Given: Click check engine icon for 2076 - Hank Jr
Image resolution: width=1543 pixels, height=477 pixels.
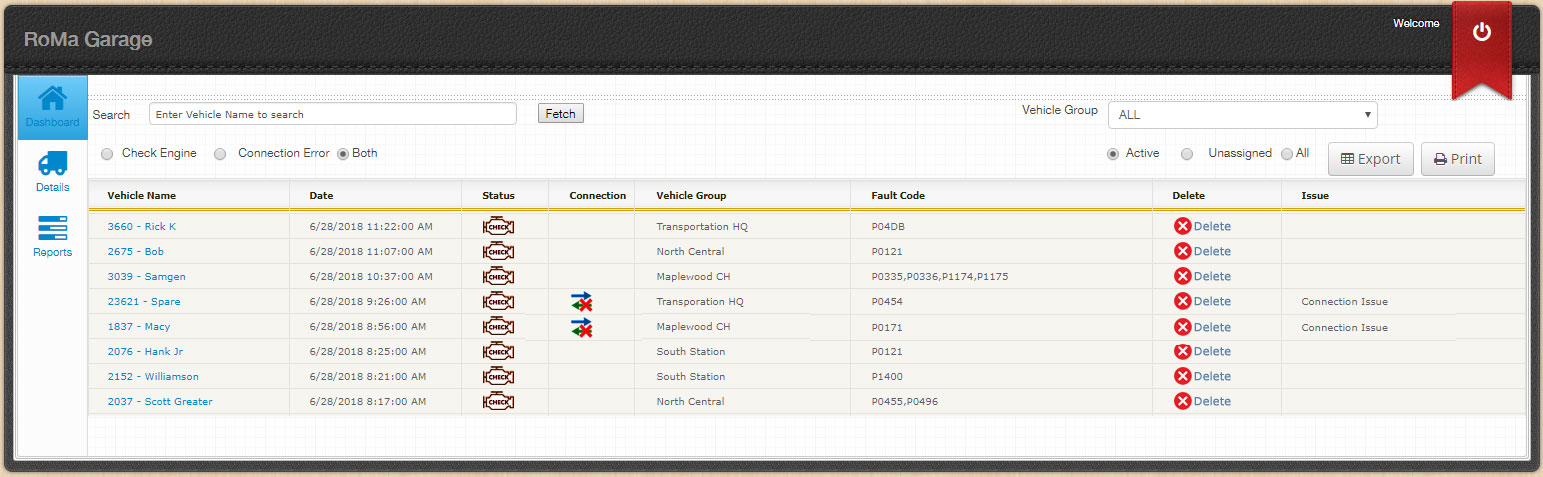Looking at the screenshot, I should [498, 351].
